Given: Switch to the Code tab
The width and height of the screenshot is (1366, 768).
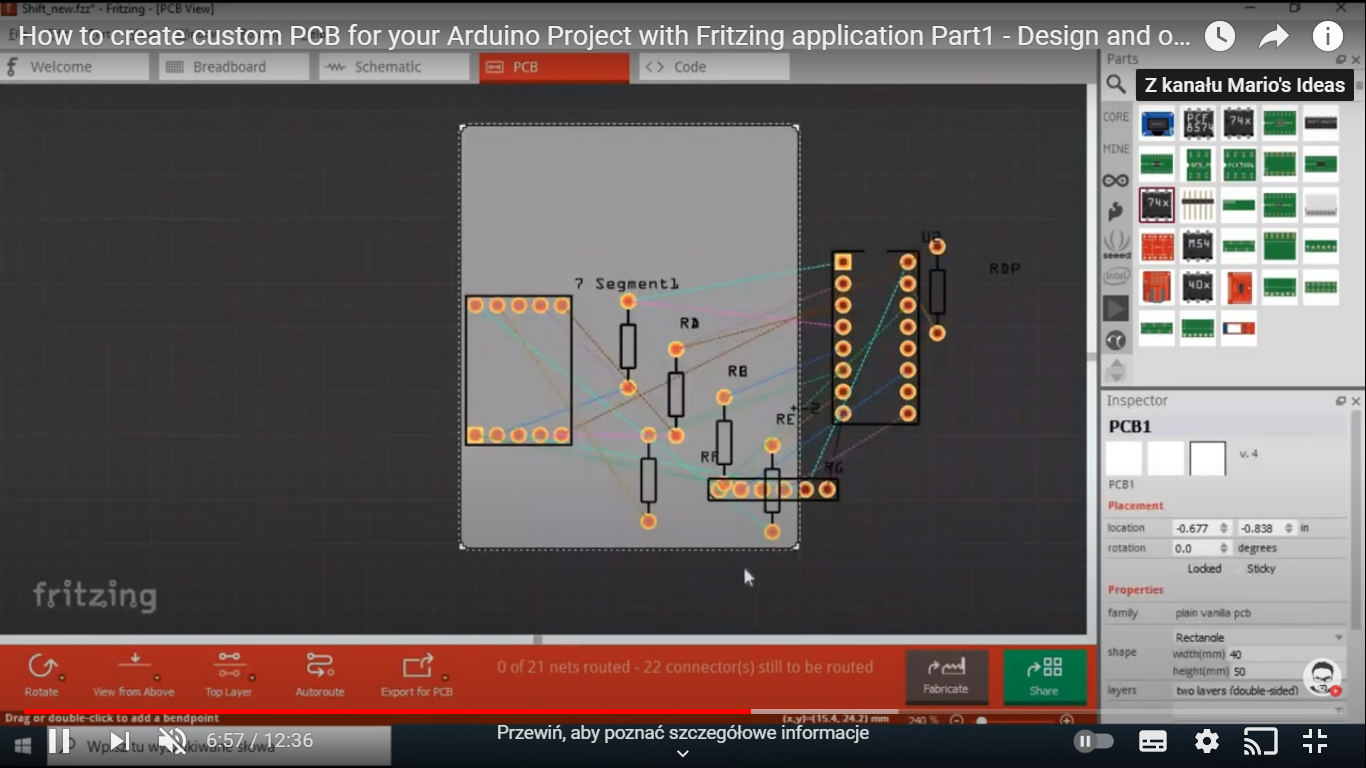Looking at the screenshot, I should tap(714, 67).
